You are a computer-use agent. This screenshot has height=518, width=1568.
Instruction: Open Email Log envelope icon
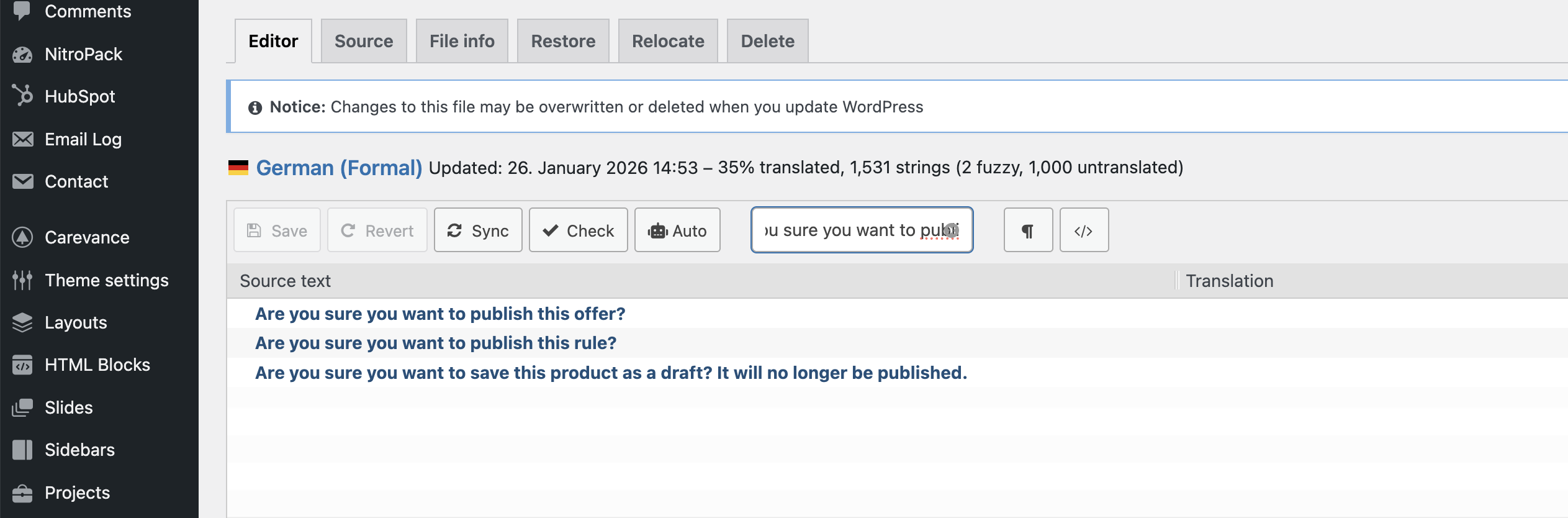tap(22, 139)
